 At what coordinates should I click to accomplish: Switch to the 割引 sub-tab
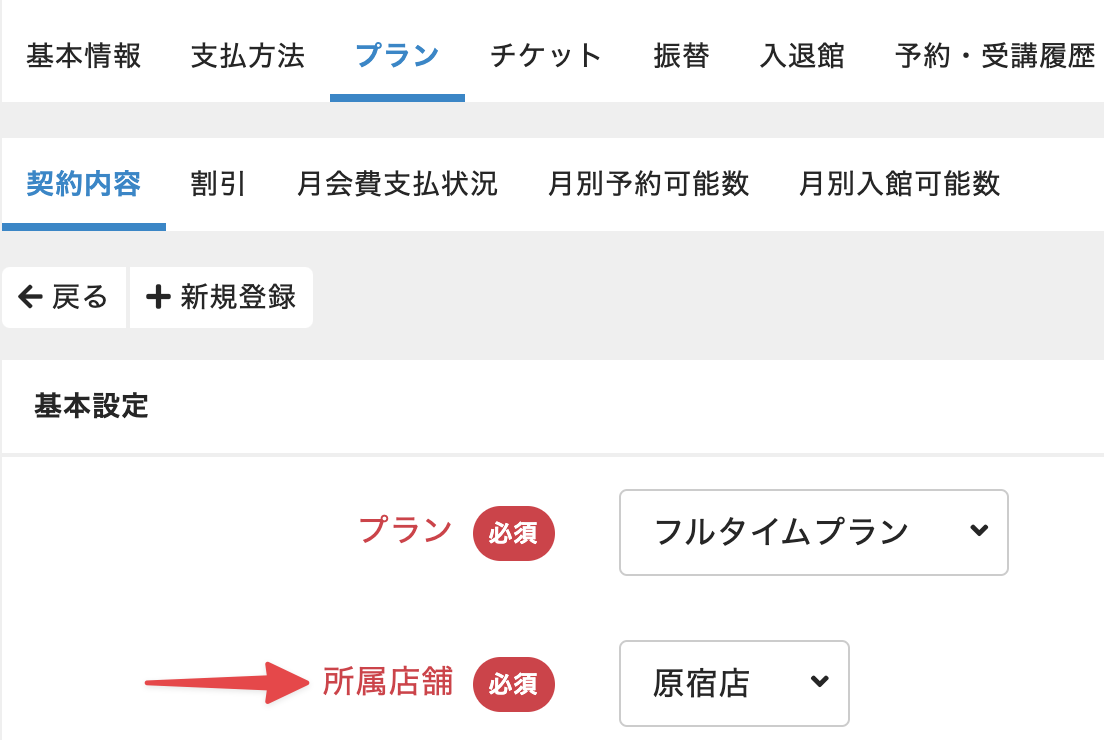point(217,185)
